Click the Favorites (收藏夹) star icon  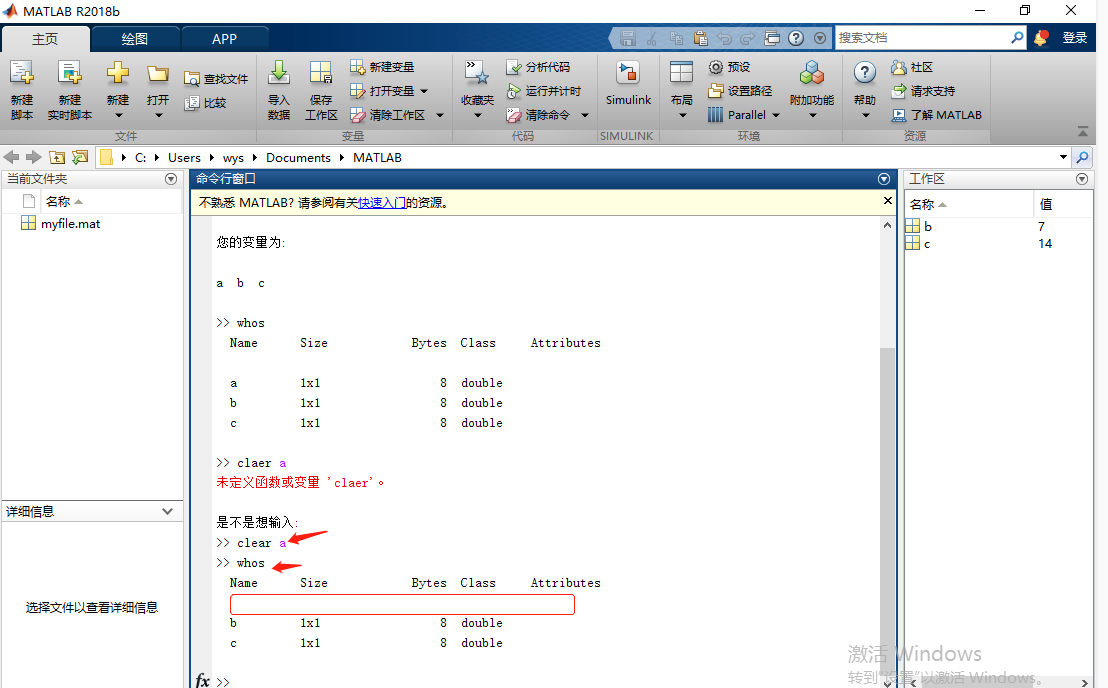(x=477, y=73)
